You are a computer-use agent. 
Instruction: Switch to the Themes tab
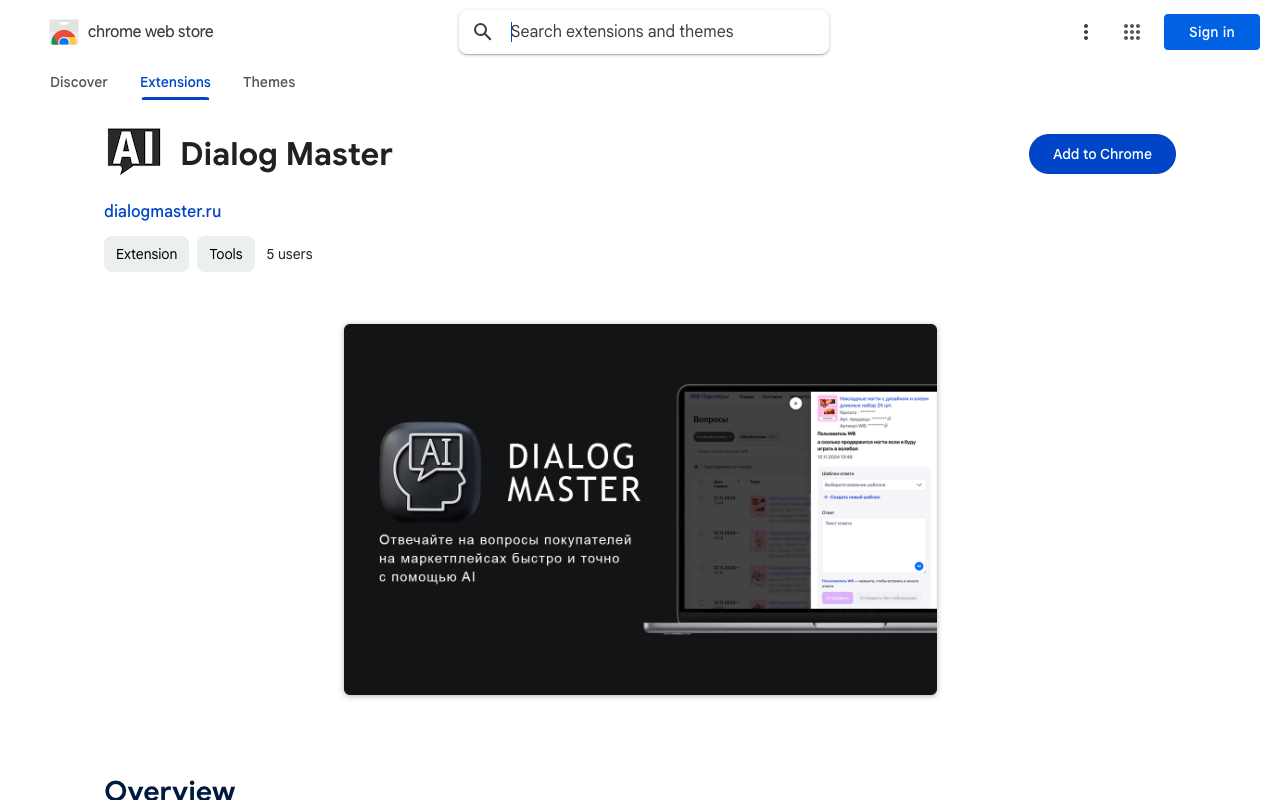(269, 82)
